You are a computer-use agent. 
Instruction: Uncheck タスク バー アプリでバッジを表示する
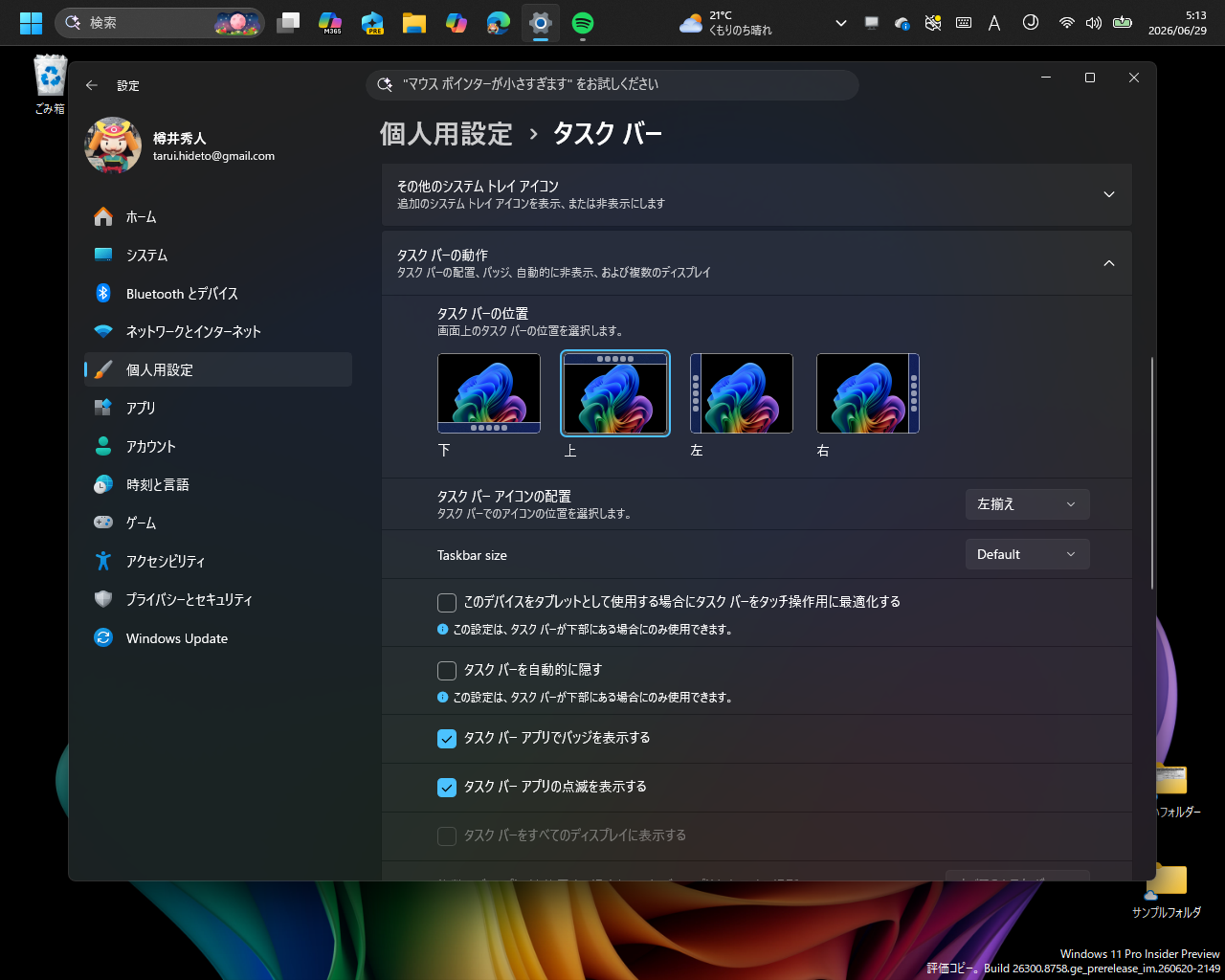click(x=447, y=738)
